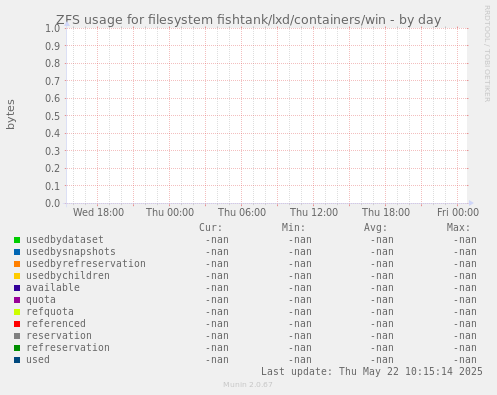Click the Max: column header
The height and width of the screenshot is (395, 497).
click(x=458, y=227)
